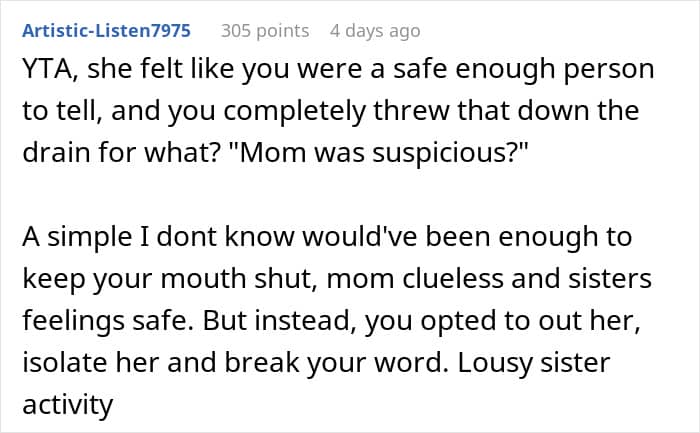Click the "4 days ago" timestamp

point(375,31)
